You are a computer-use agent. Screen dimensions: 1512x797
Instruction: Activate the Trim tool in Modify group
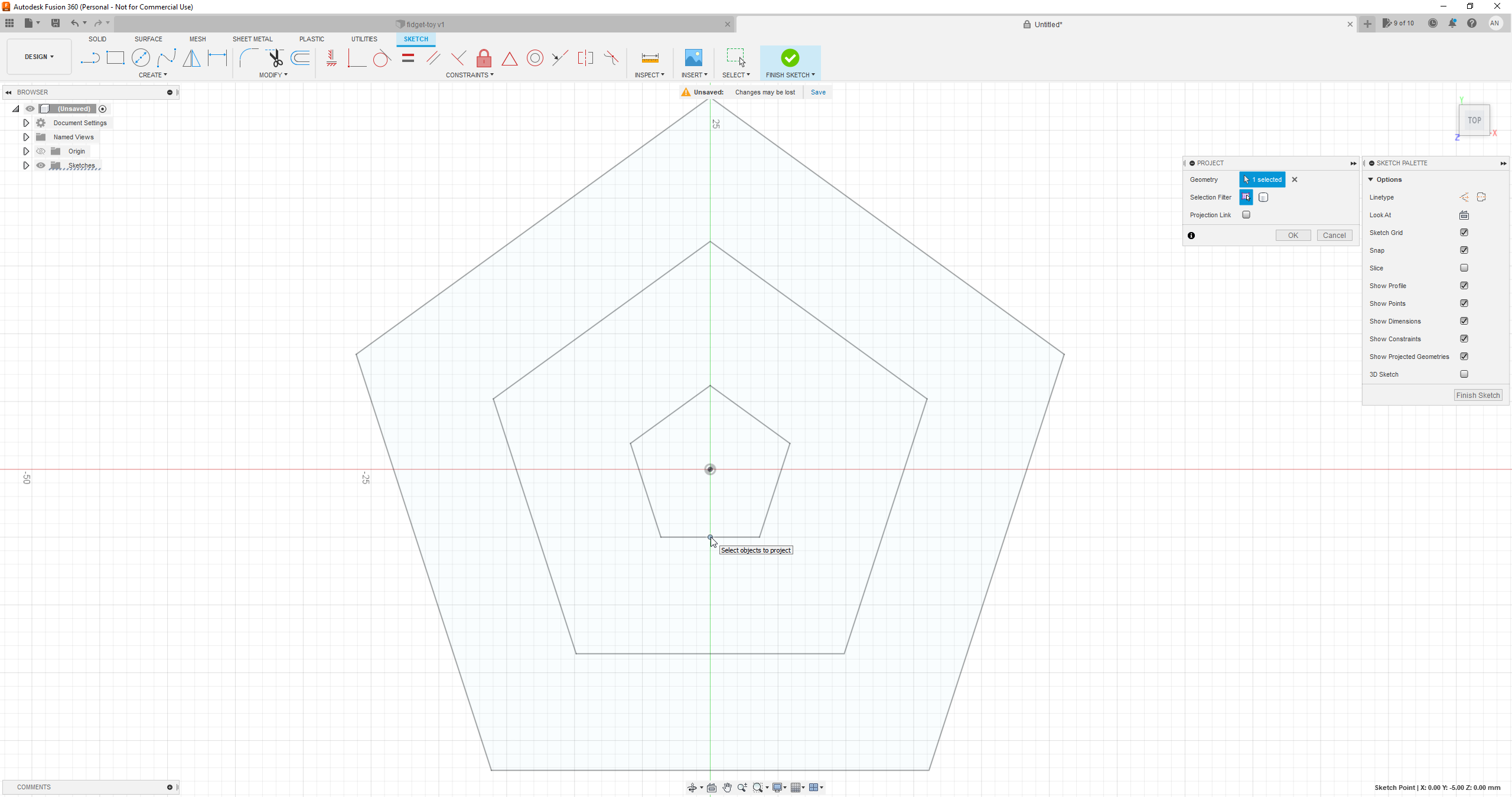(276, 58)
